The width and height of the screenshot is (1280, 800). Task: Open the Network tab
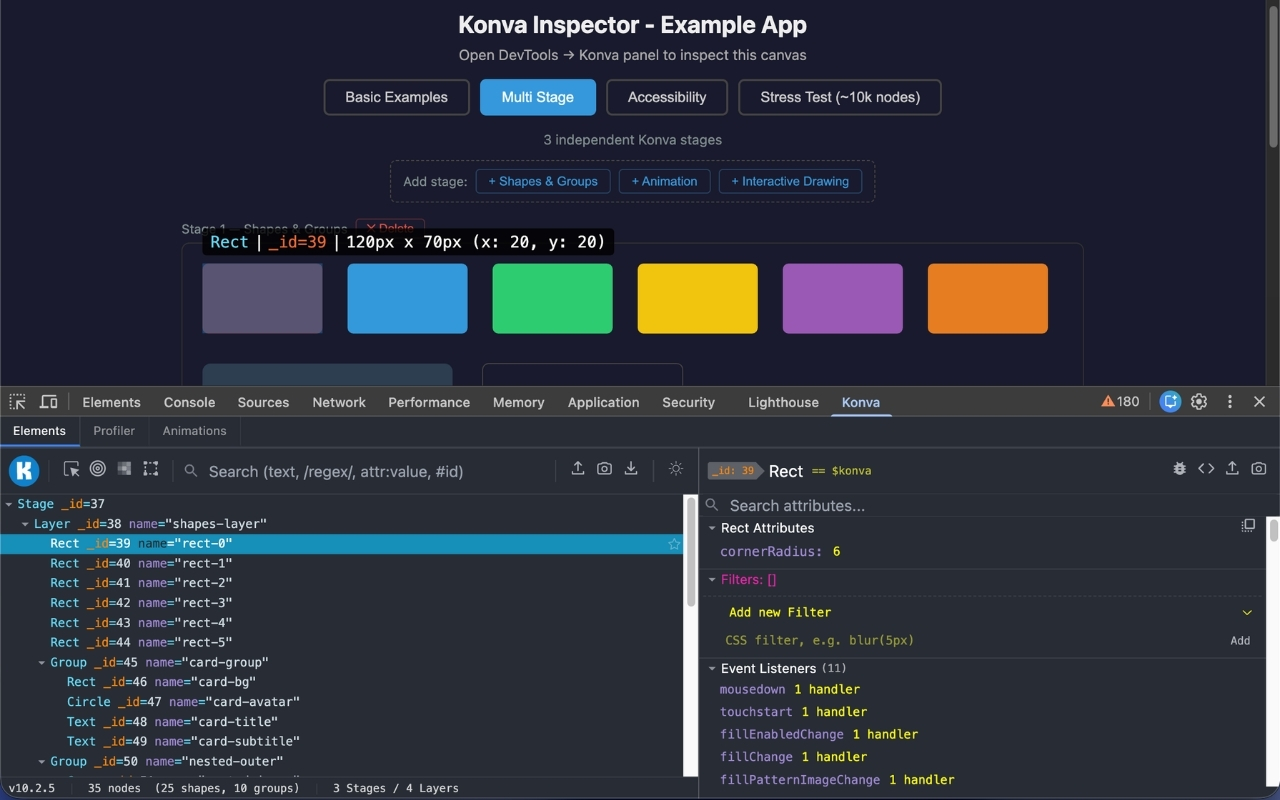point(339,402)
